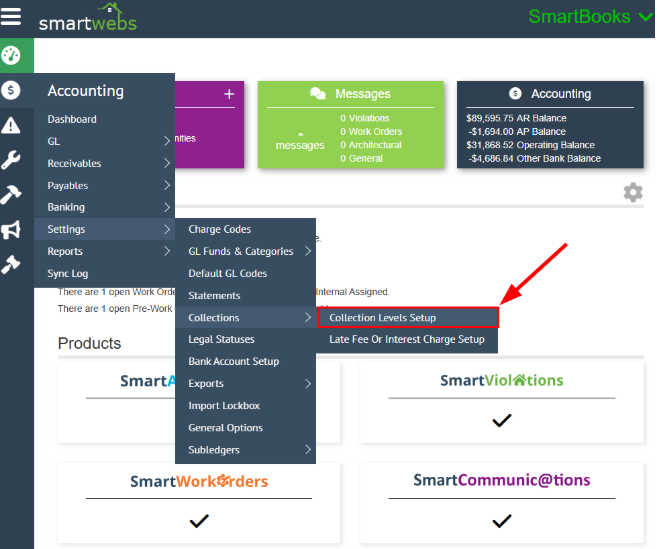Screen dimensions: 657x549
Task: Expand the Subledgers submenu arrow
Action: point(308,450)
